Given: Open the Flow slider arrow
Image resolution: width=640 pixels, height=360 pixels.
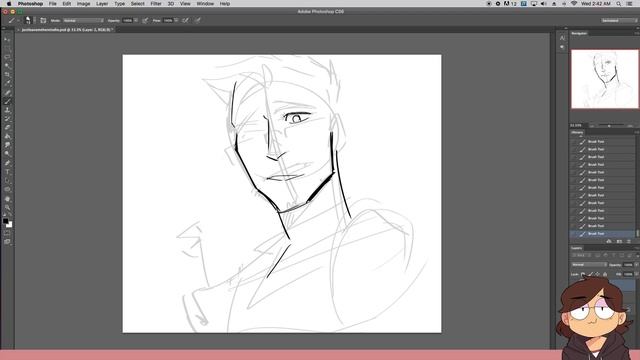Looking at the screenshot, I should (x=176, y=20).
